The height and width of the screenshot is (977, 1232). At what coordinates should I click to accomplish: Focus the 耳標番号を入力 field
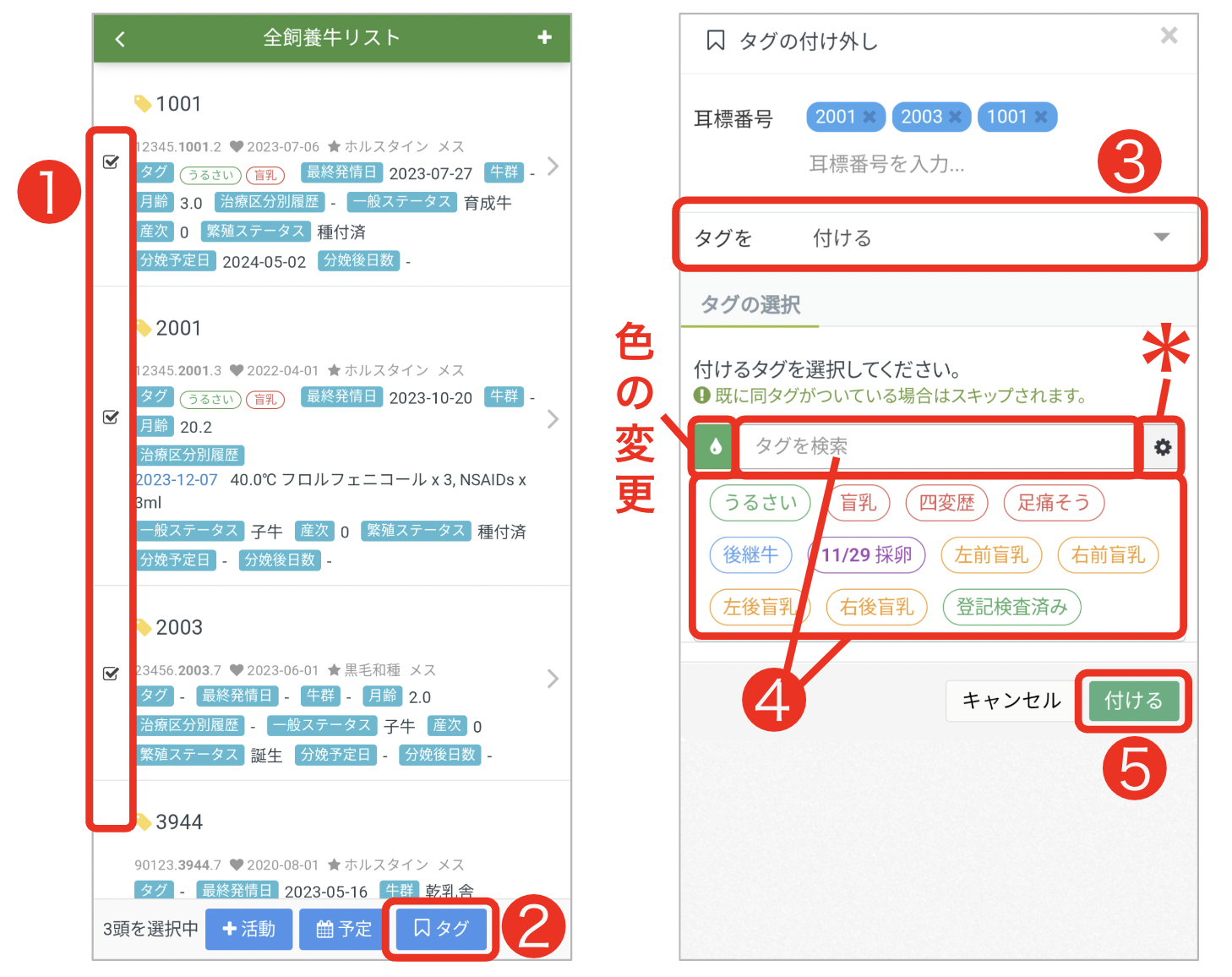[886, 164]
